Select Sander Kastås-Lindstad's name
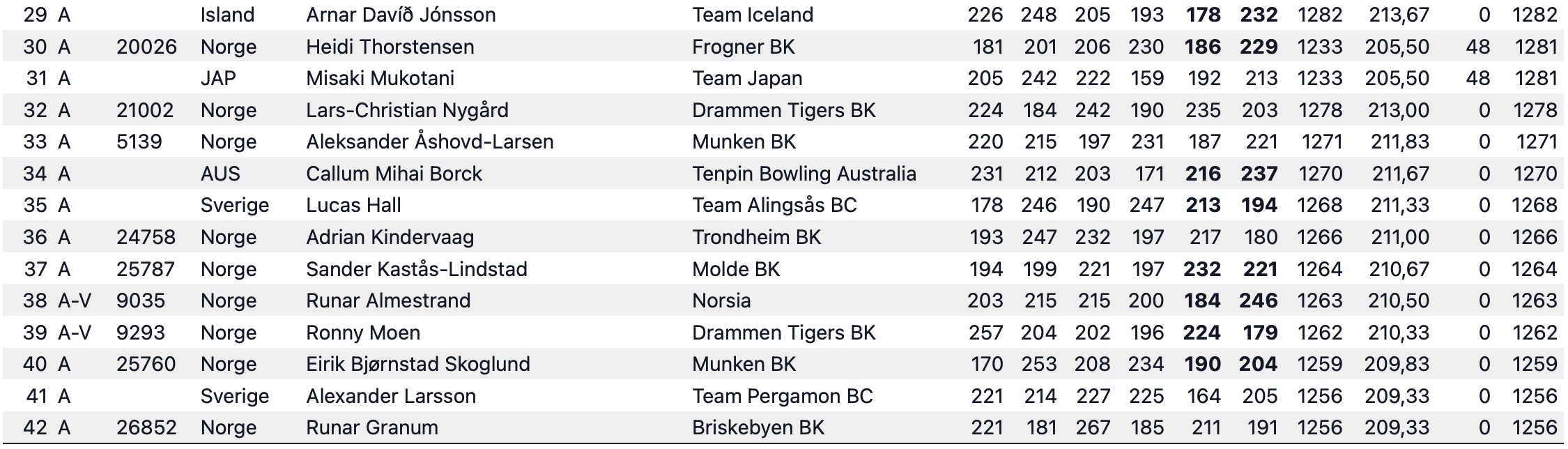 pos(417,269)
